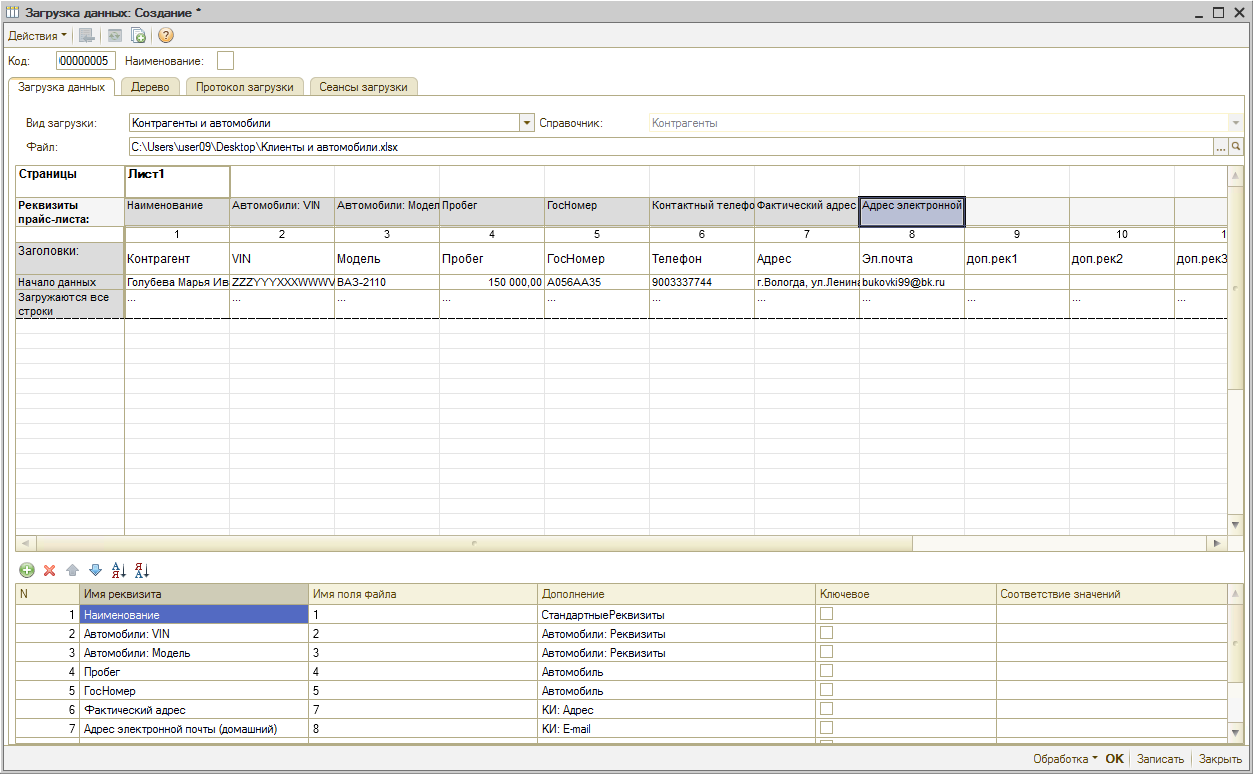1253x774 pixels.
Task: Click the copy with plus toolbar icon
Action: pos(139,35)
